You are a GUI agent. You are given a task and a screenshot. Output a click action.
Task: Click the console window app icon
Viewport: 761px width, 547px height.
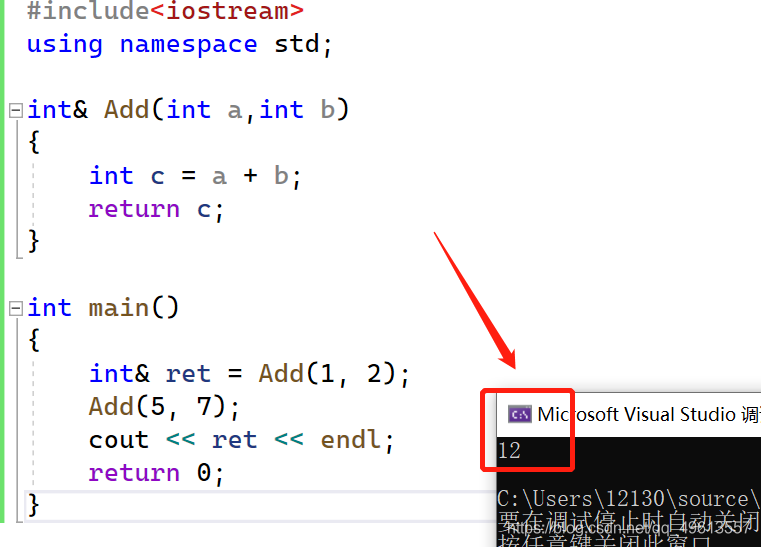(519, 414)
